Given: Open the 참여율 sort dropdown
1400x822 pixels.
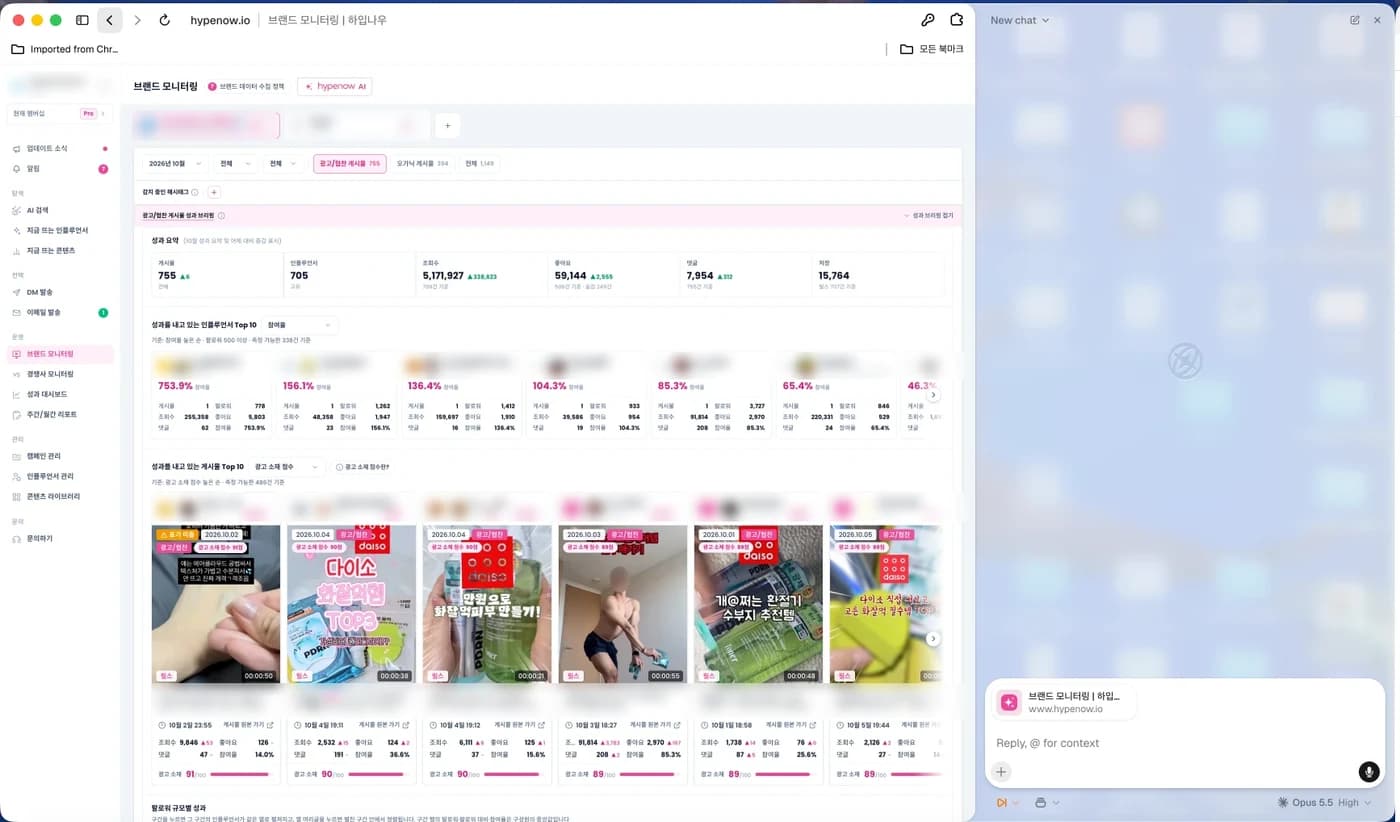Looking at the screenshot, I should pos(299,325).
